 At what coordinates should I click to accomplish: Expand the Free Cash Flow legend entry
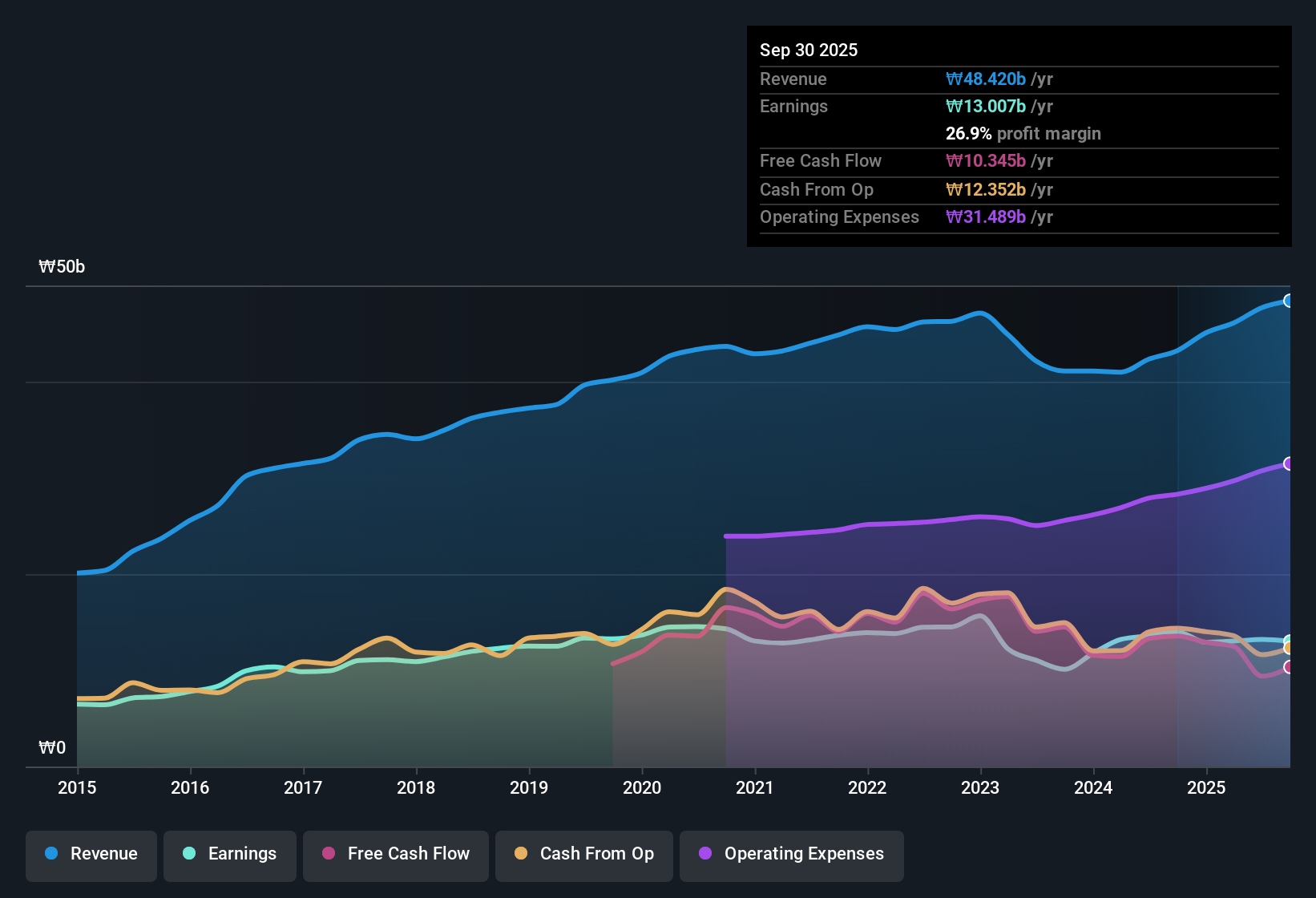(395, 854)
